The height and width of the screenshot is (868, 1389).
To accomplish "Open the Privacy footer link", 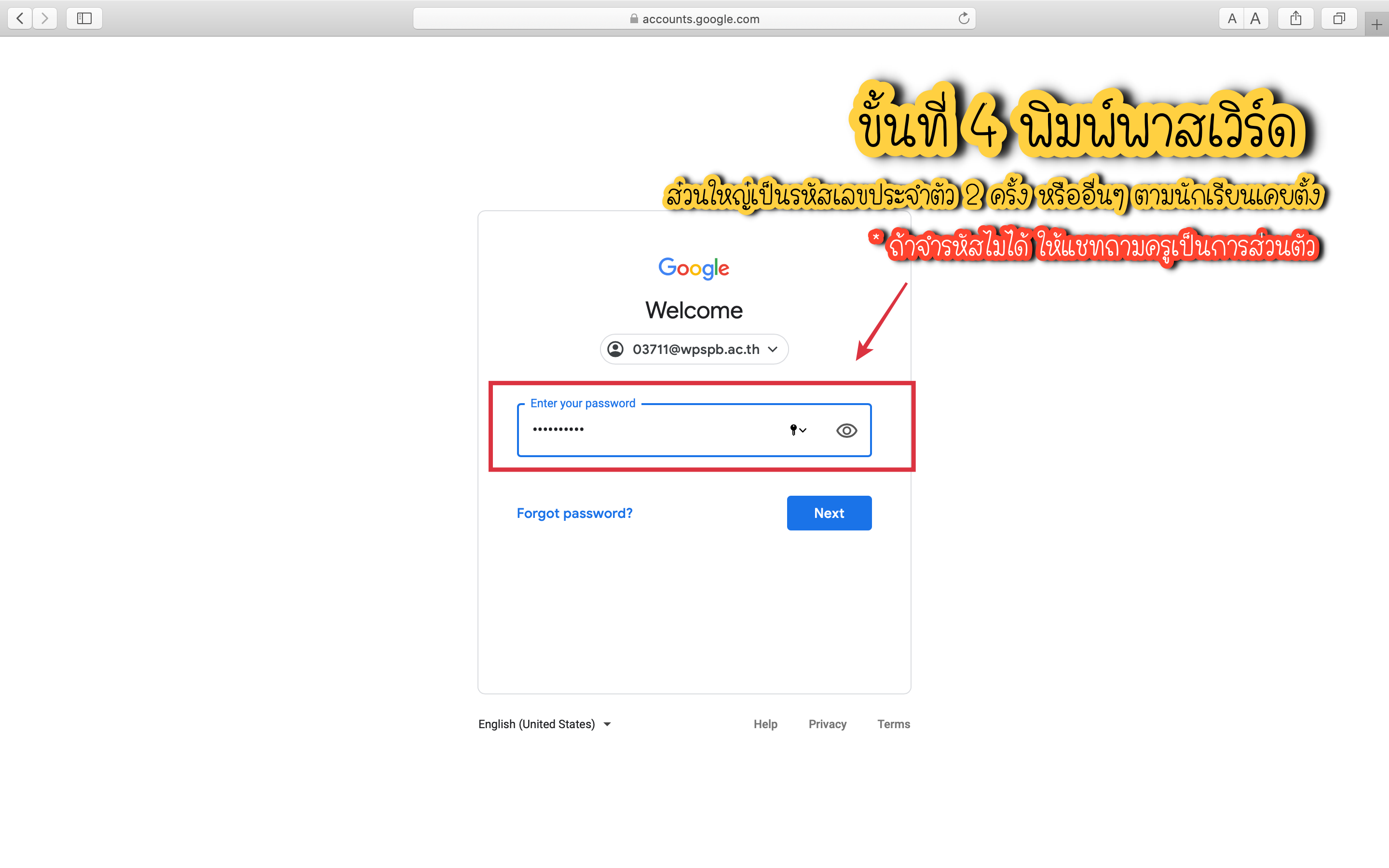I will [827, 724].
